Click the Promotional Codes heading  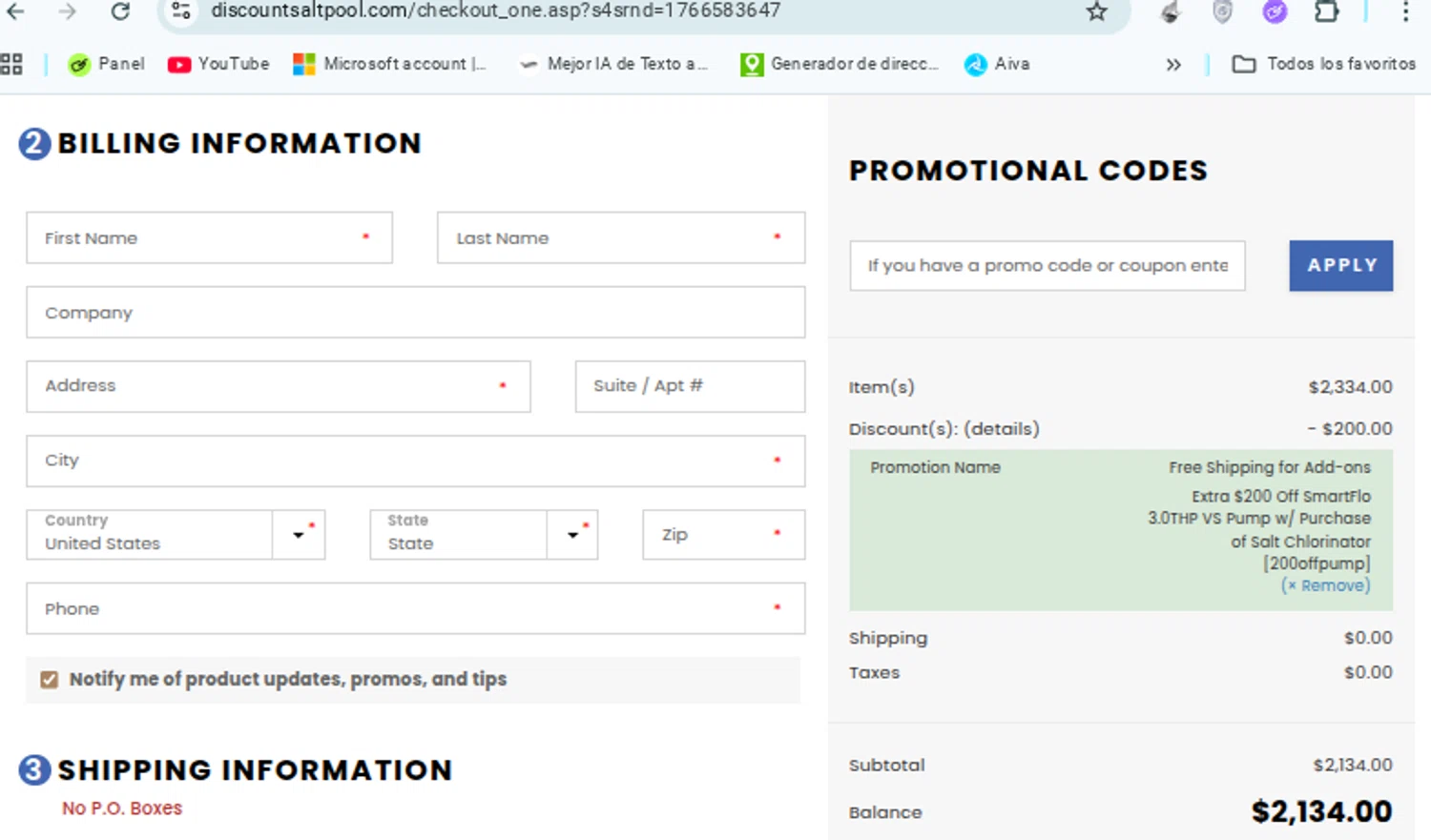[x=1028, y=171]
